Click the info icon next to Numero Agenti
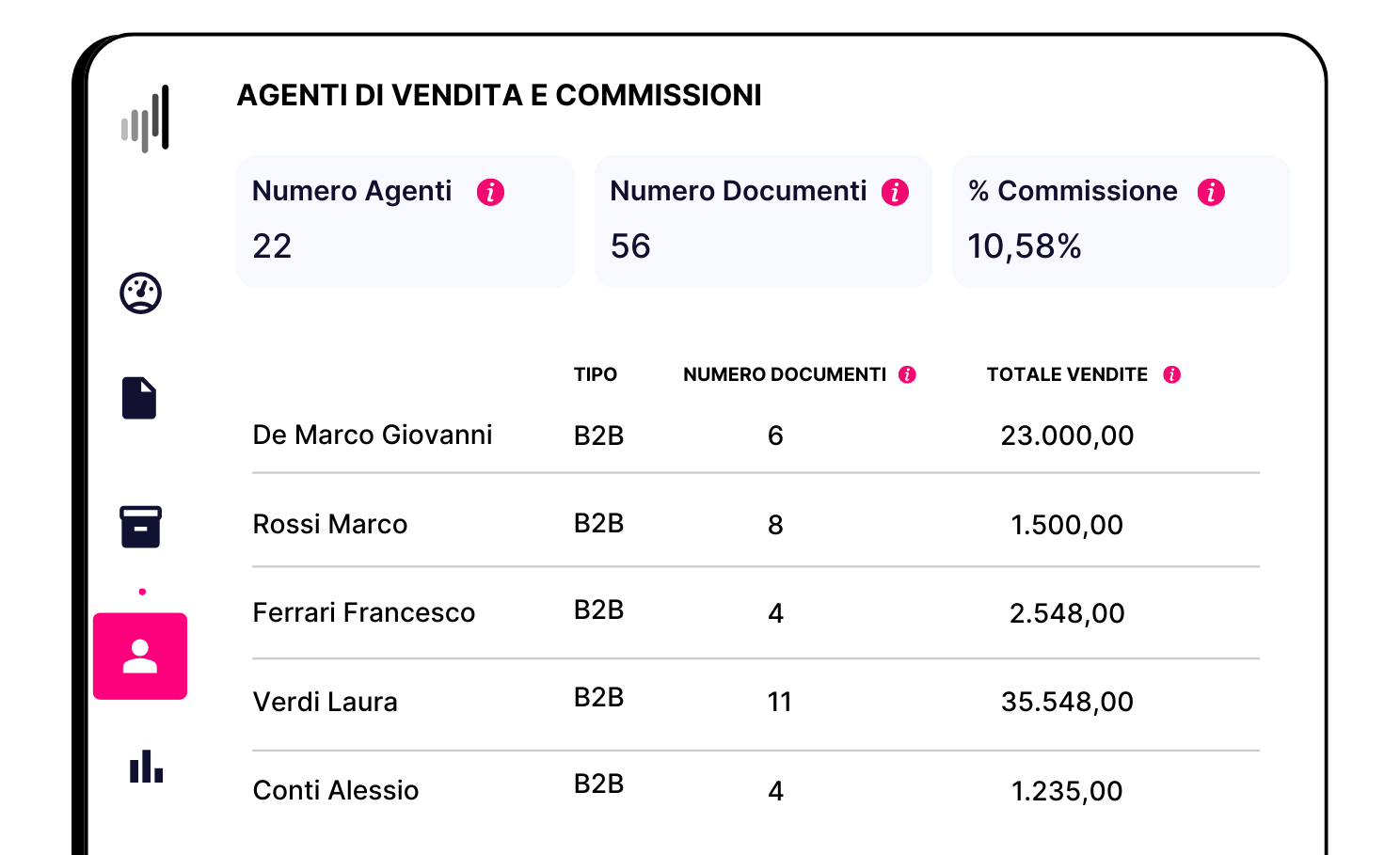 click(x=490, y=191)
